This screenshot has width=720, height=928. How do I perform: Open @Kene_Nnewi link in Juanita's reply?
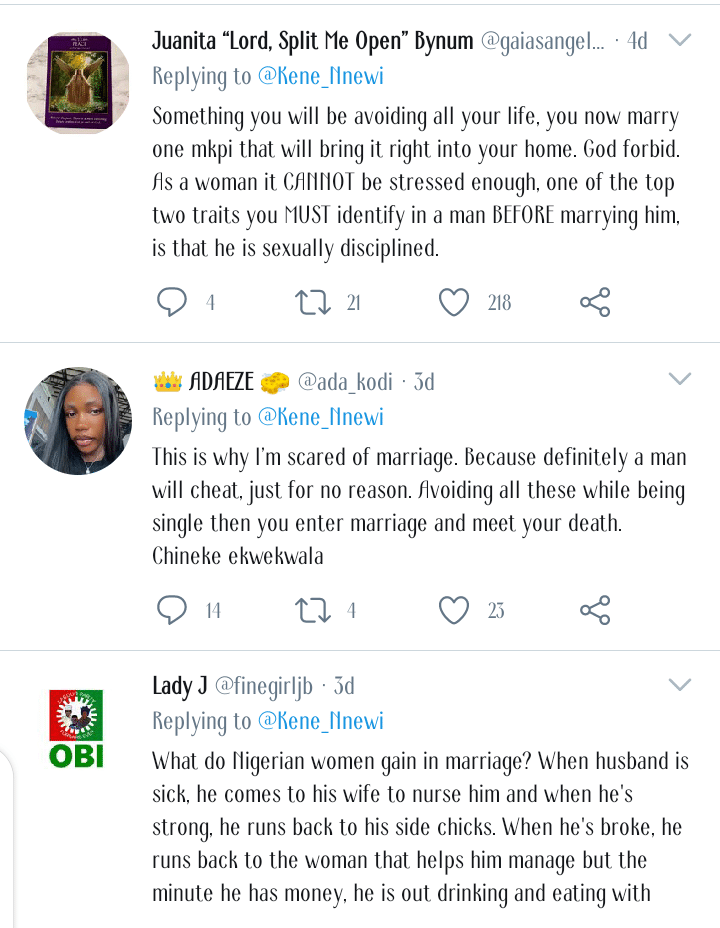click(x=320, y=76)
